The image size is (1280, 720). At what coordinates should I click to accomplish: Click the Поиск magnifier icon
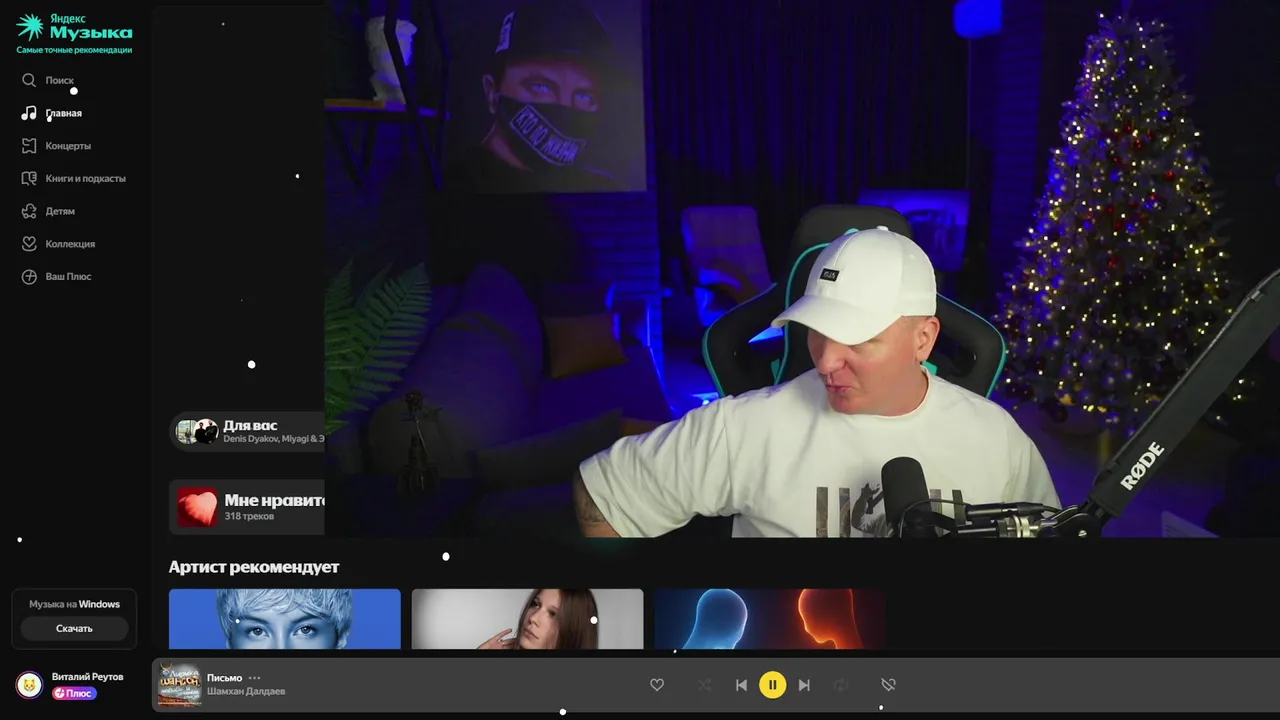(29, 80)
